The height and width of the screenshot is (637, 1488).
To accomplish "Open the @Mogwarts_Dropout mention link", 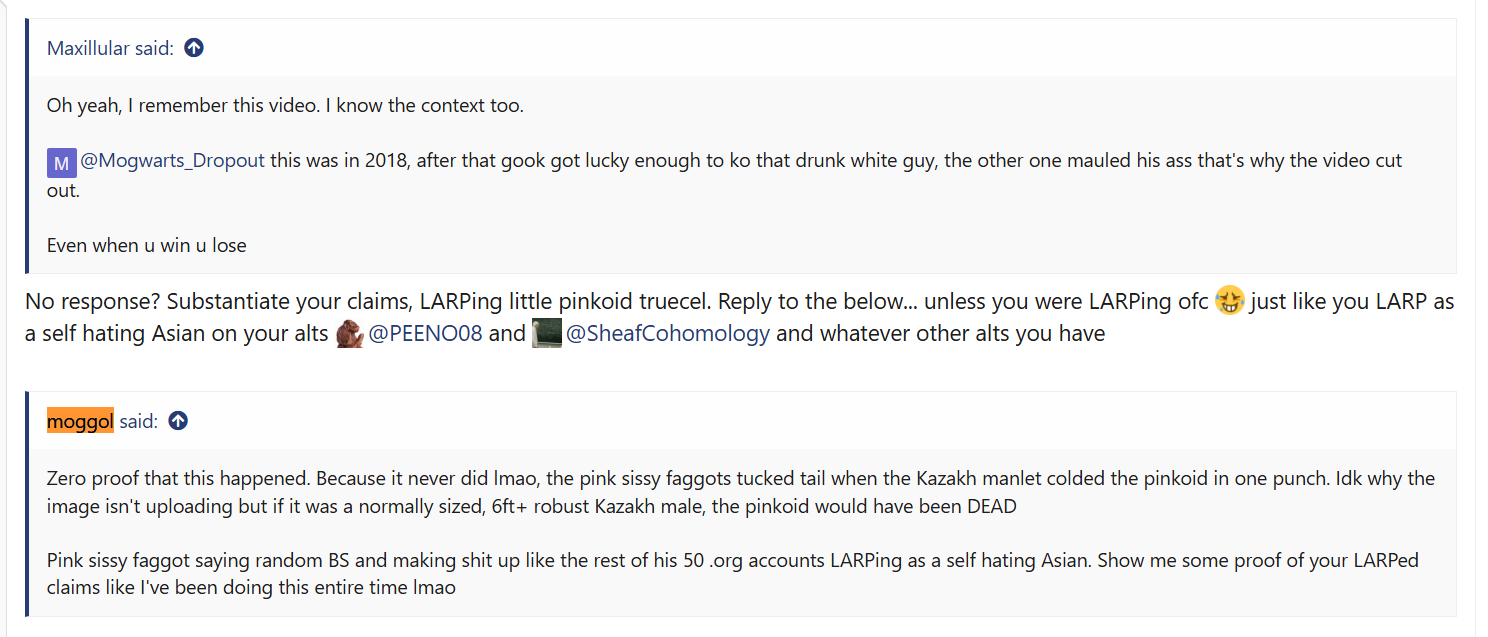I will 172,161.
